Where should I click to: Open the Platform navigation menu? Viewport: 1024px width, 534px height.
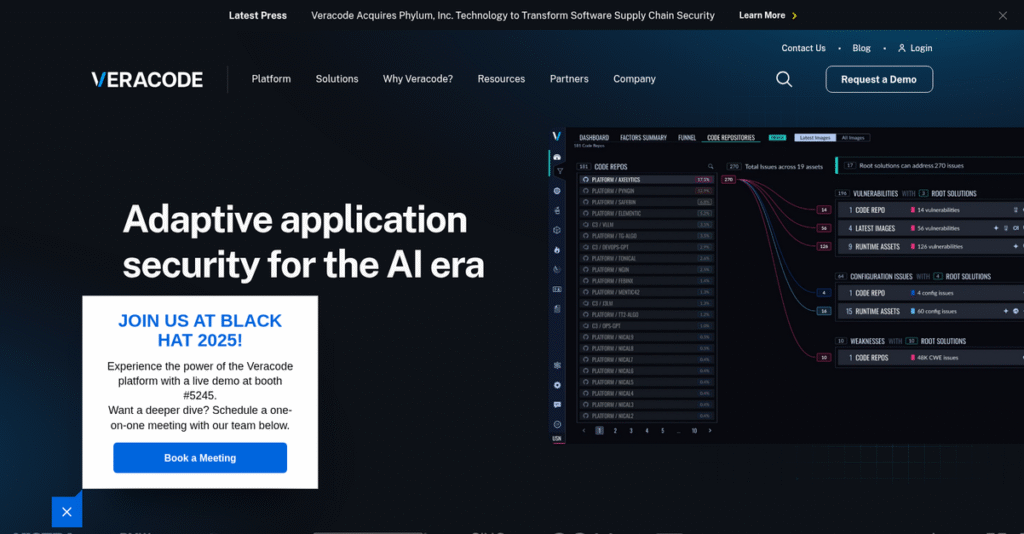click(271, 79)
